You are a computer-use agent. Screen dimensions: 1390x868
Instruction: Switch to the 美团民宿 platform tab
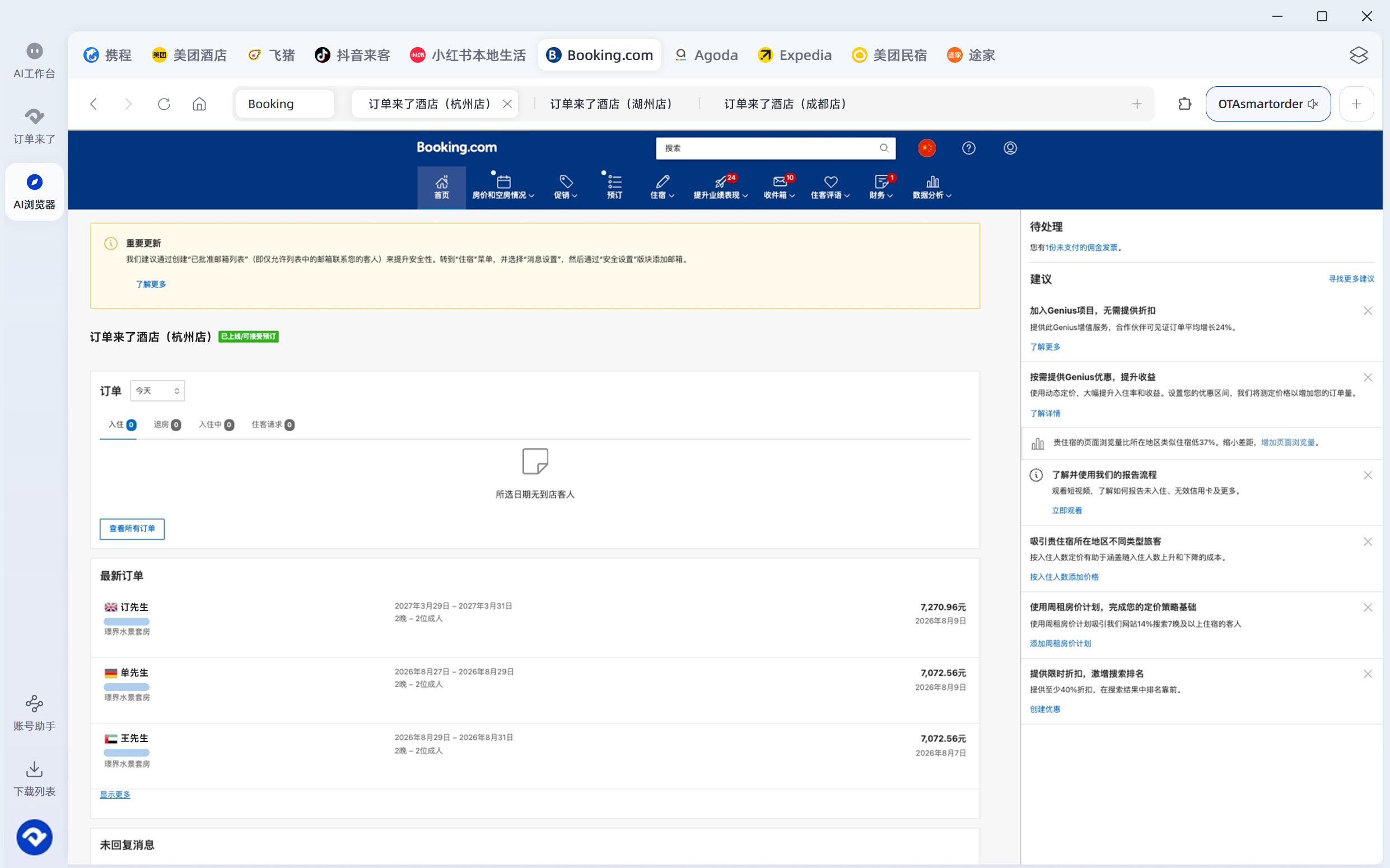coord(889,55)
